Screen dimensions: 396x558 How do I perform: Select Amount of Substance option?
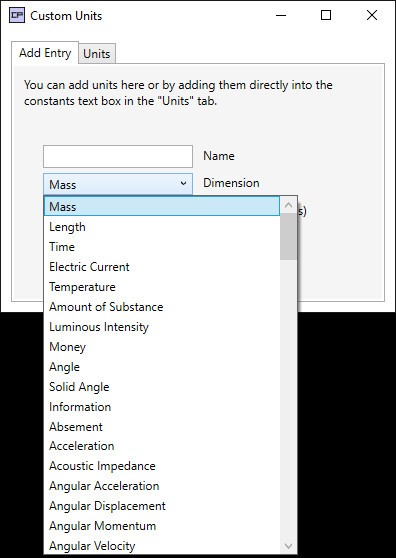coord(162,306)
